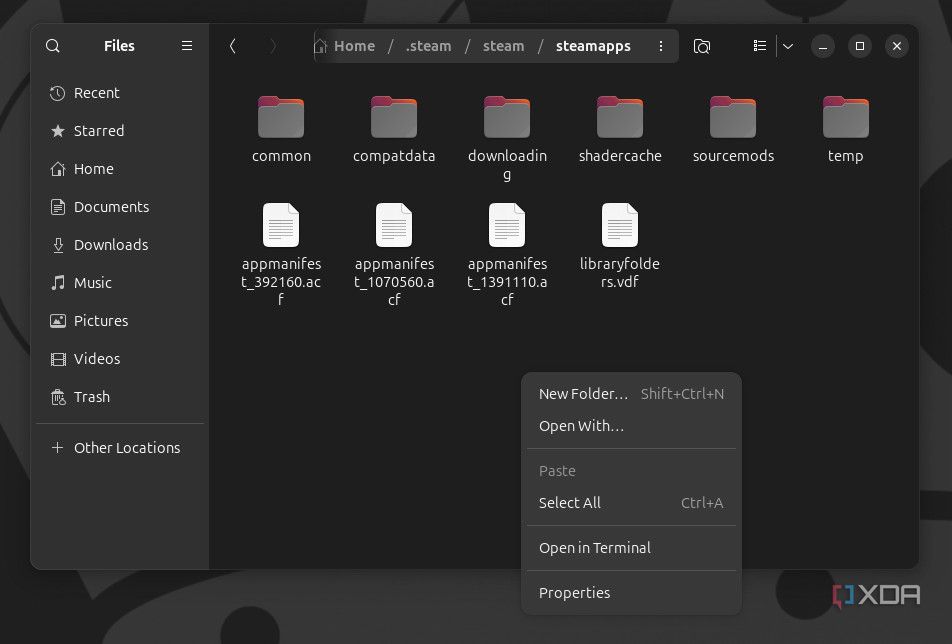Open Trash in the sidebar
Viewport: 952px width, 644px height.
pos(120,397)
